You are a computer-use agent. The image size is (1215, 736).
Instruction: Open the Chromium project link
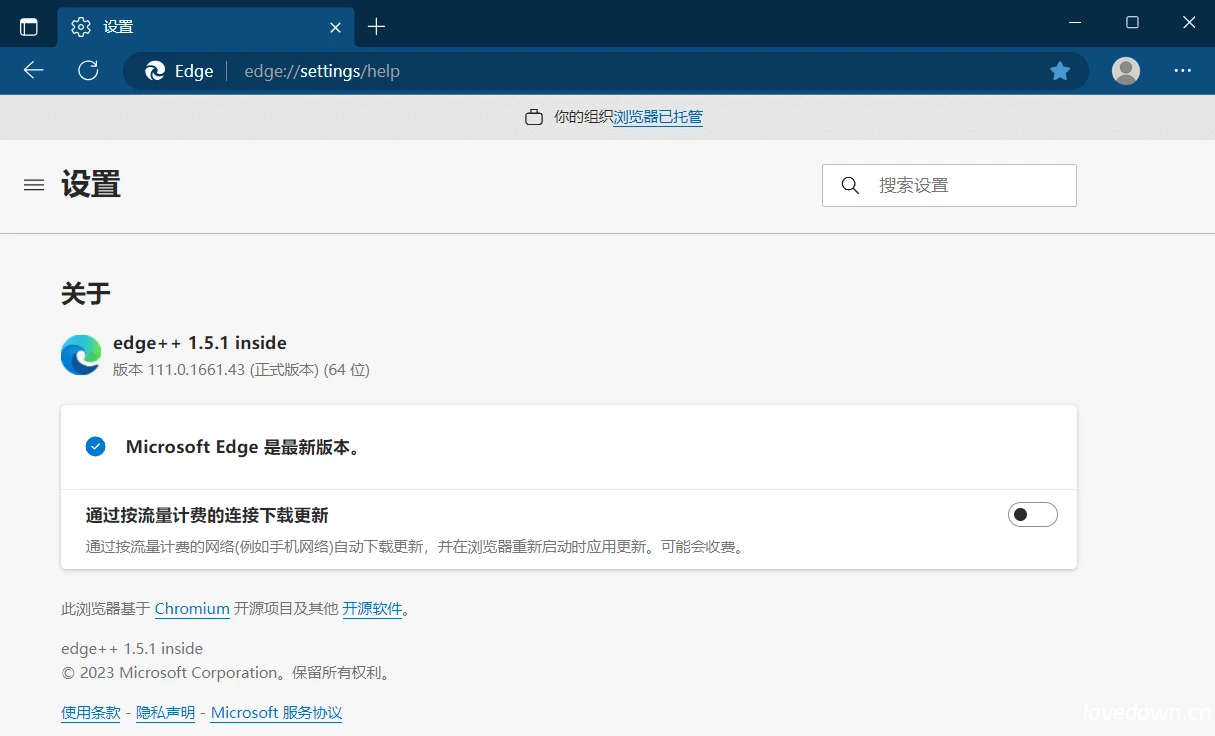[x=192, y=608]
